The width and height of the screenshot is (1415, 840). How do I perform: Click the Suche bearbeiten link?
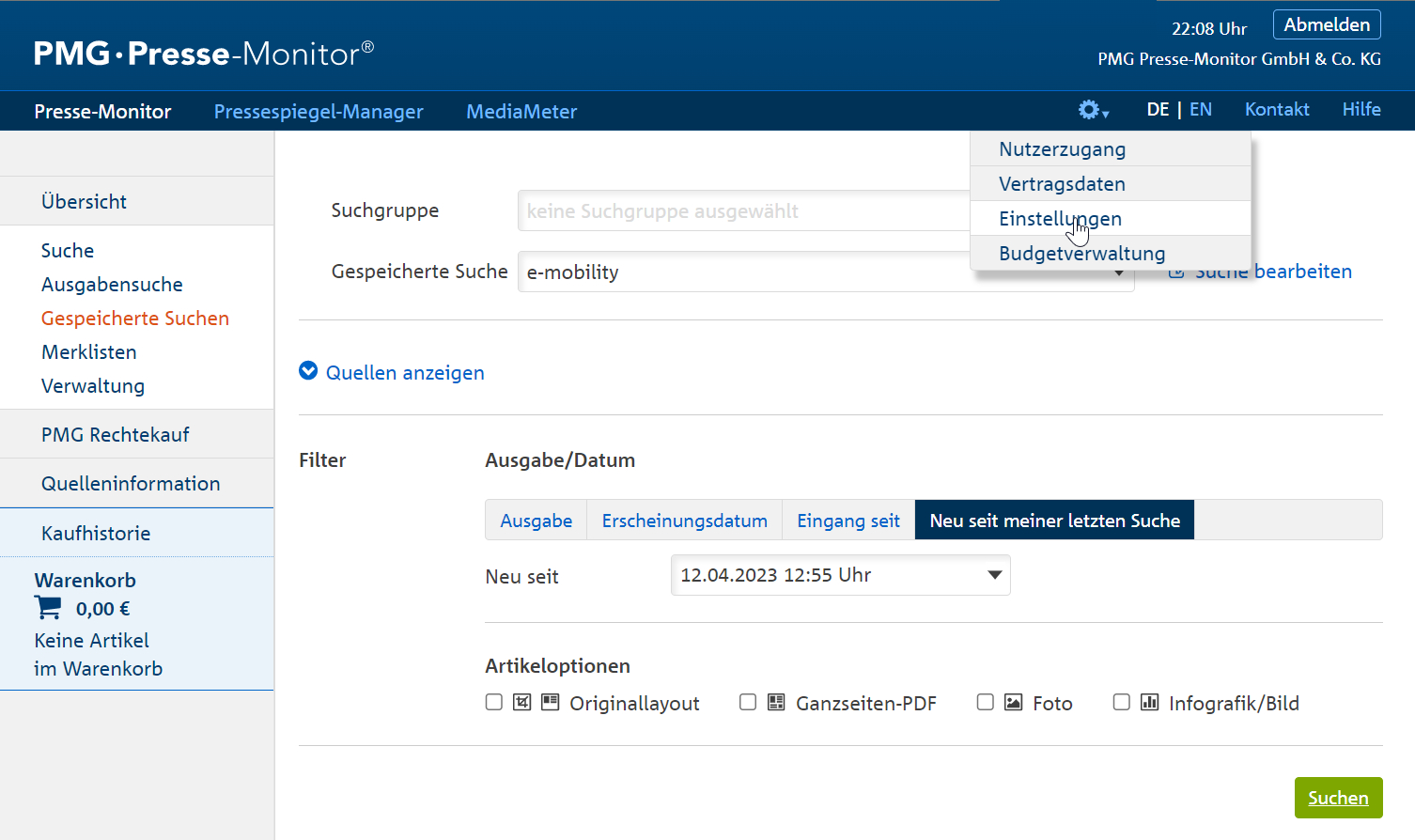1273,272
